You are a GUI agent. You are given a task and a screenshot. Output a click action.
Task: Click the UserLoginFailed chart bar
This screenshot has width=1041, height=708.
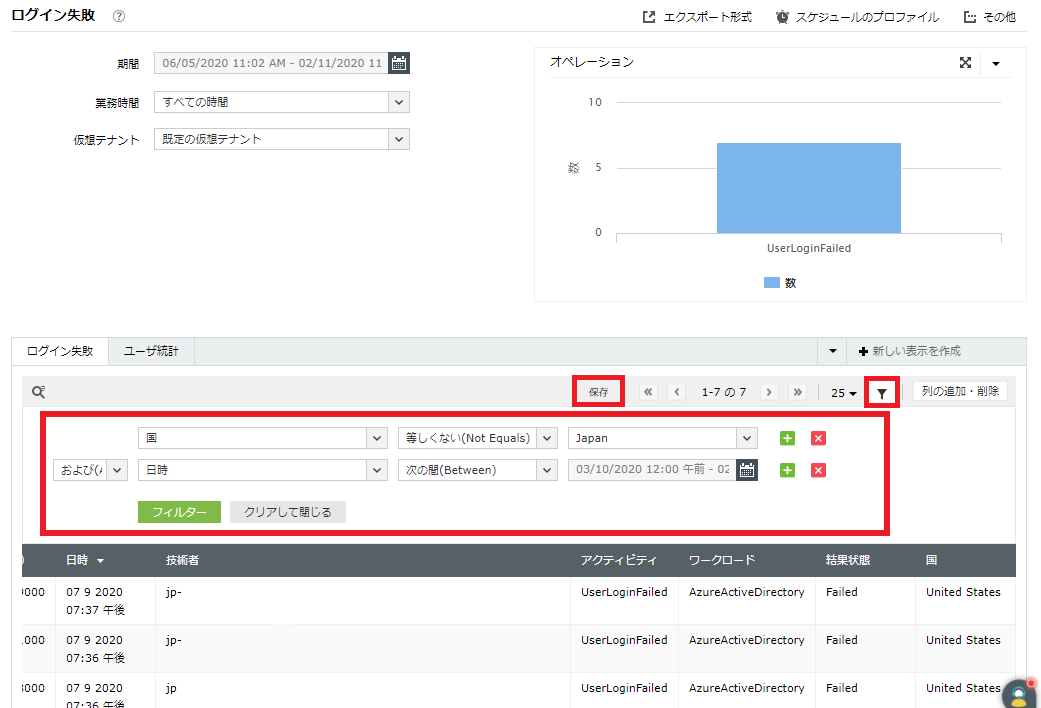[x=809, y=188]
